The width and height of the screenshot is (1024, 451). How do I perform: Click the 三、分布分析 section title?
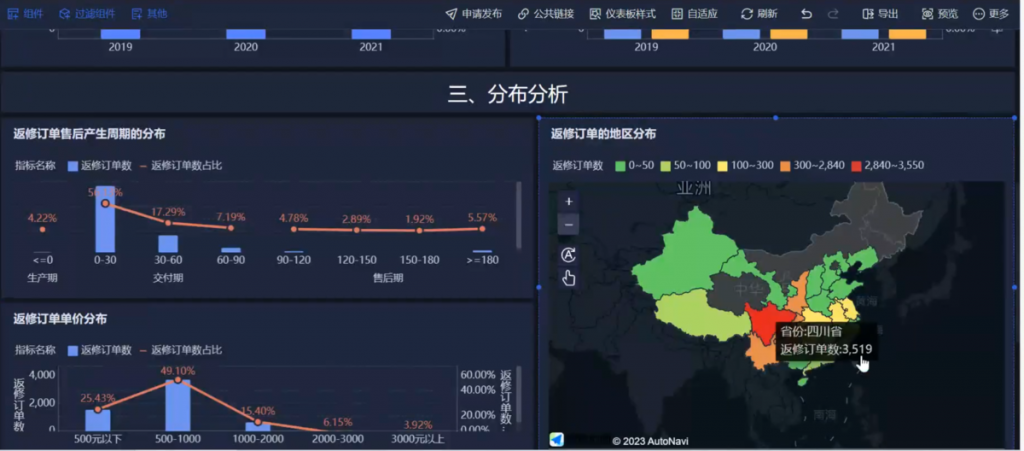507,95
